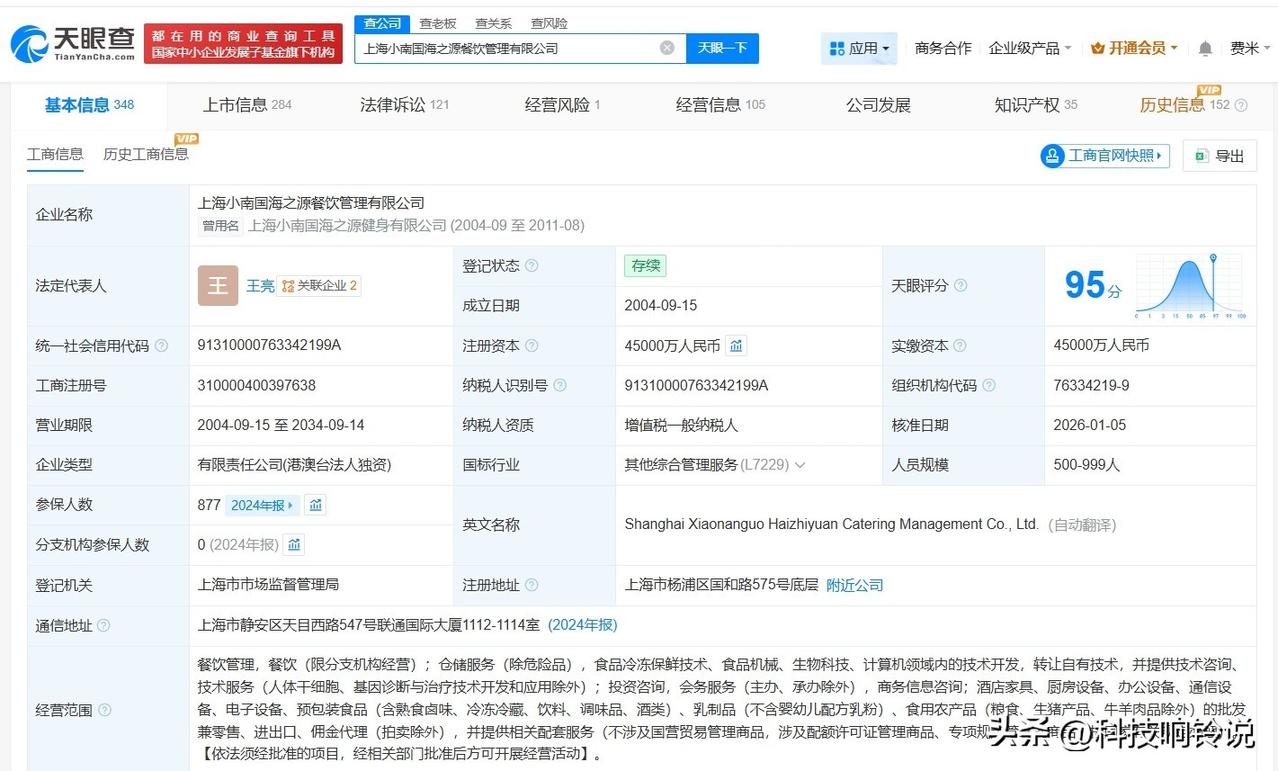Click help icon beside 注册资本
Image resolution: width=1278 pixels, height=771 pixels.
[532, 346]
